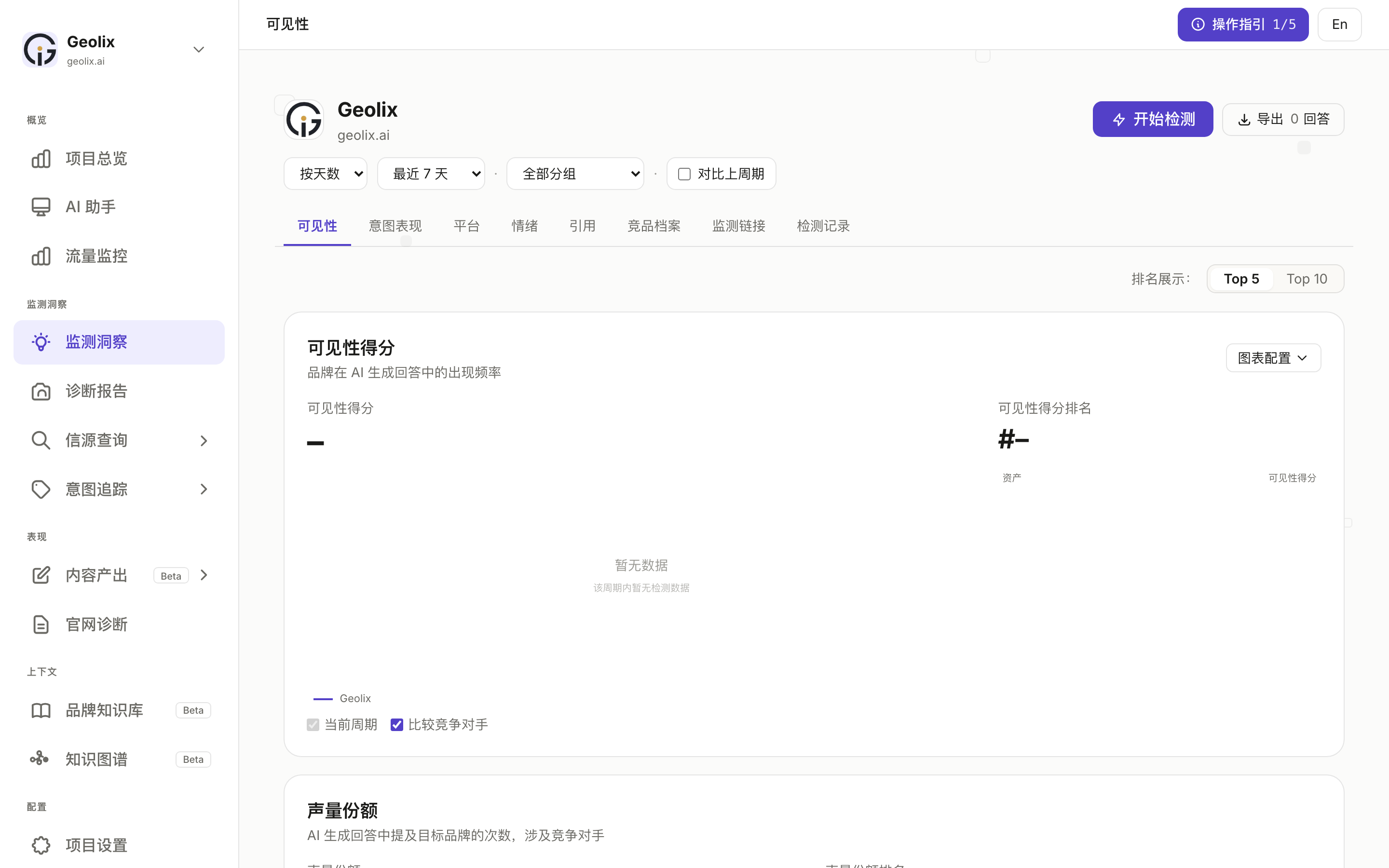Open the 监测链接 tab
1389x868 pixels.
[x=739, y=226]
